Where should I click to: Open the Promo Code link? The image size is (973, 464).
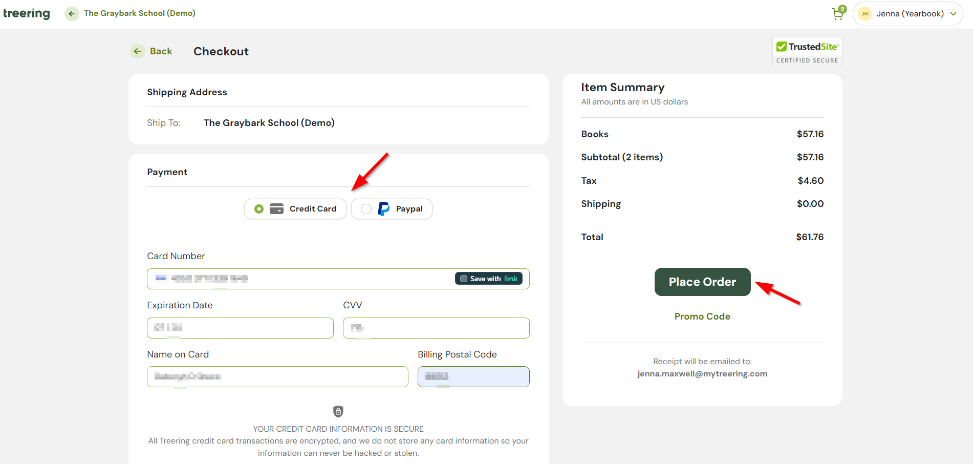[702, 316]
